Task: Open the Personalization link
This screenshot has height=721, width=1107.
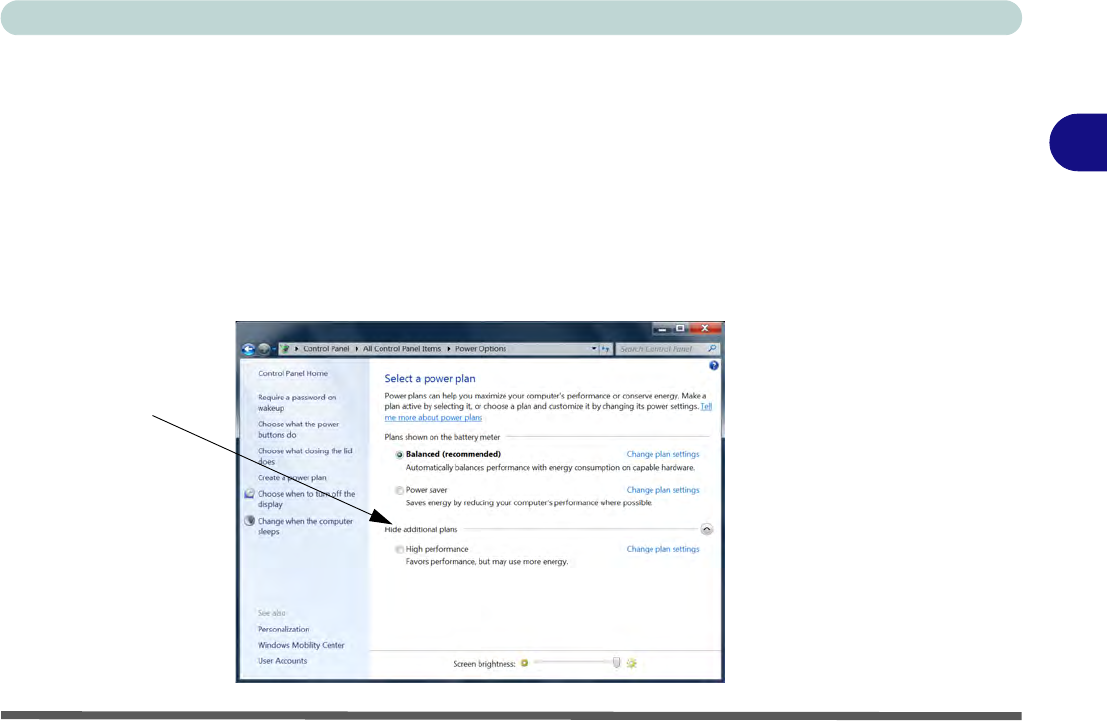Action: [283, 629]
